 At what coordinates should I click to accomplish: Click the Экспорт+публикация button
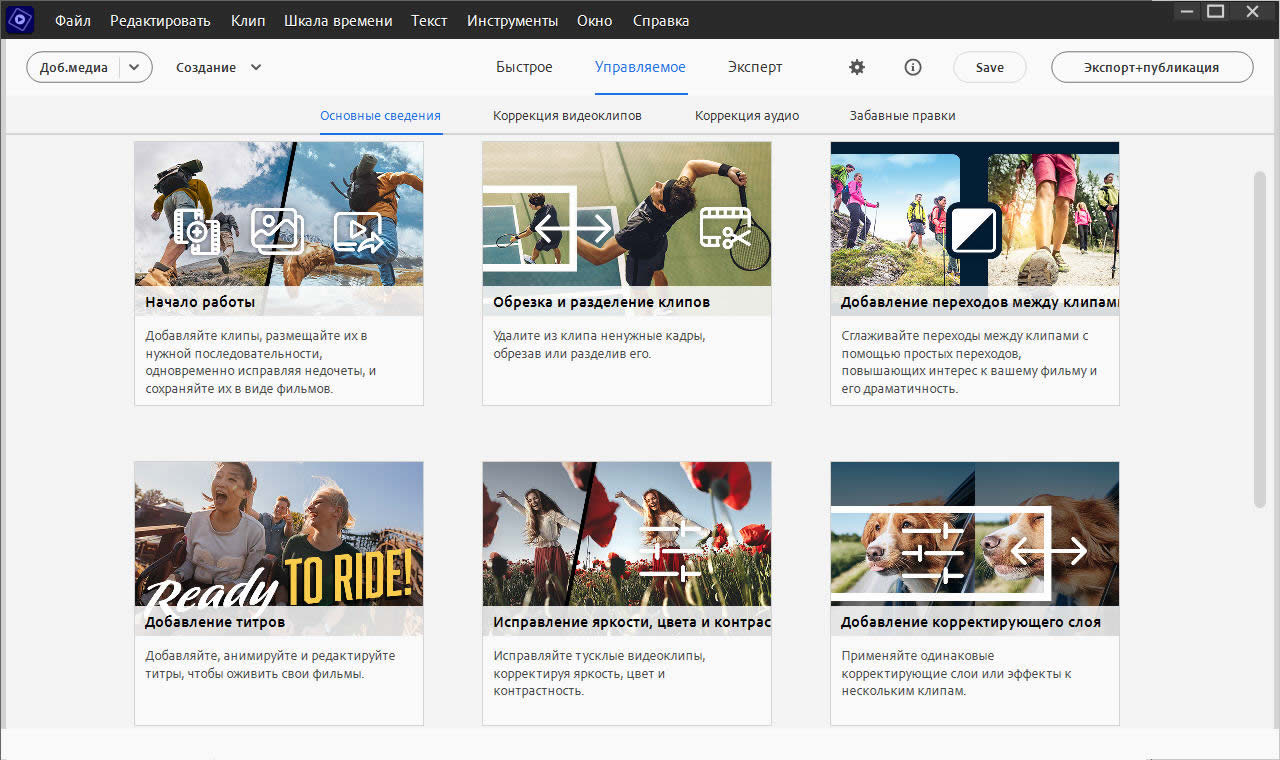point(1151,67)
